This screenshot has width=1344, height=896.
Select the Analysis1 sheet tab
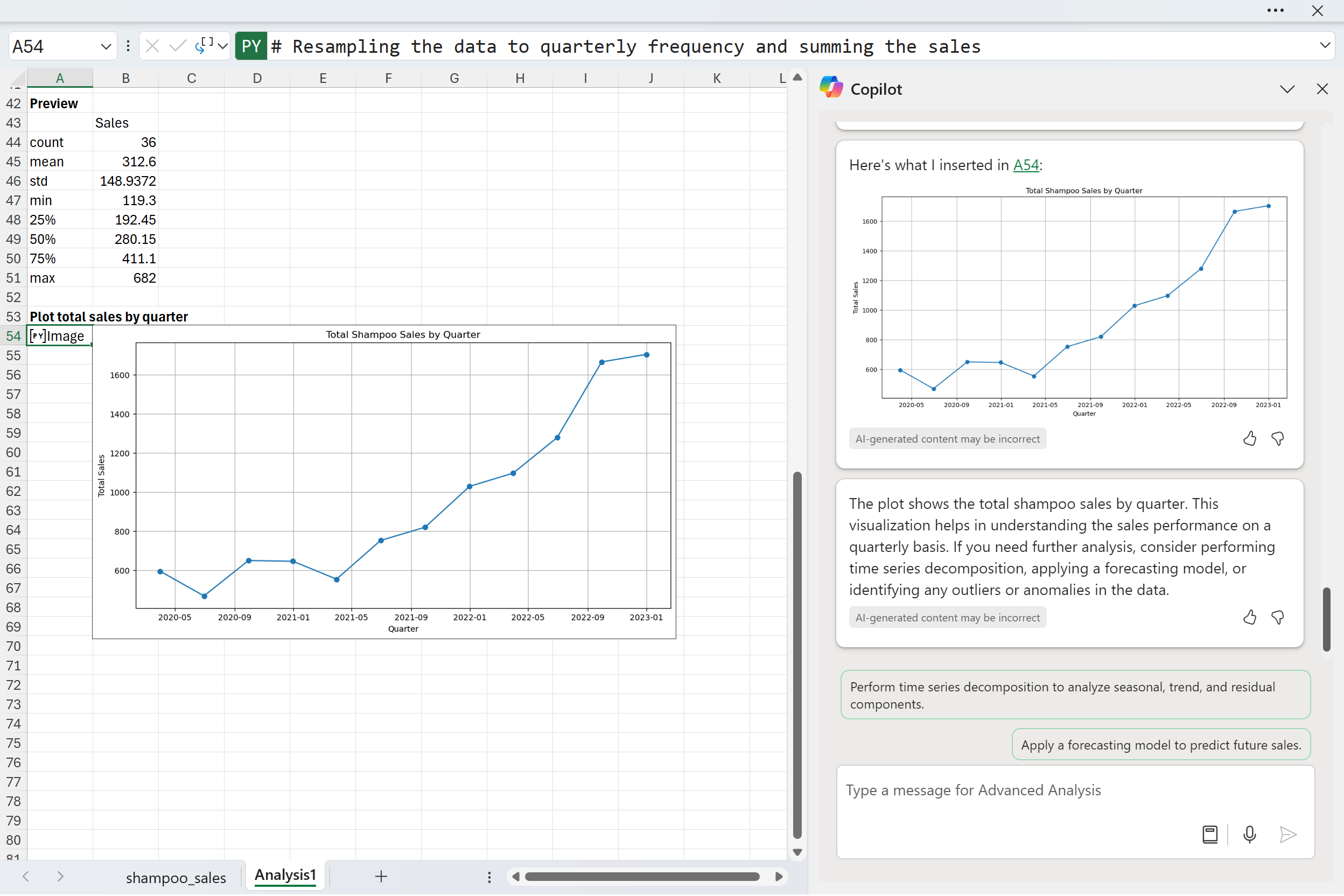(285, 876)
